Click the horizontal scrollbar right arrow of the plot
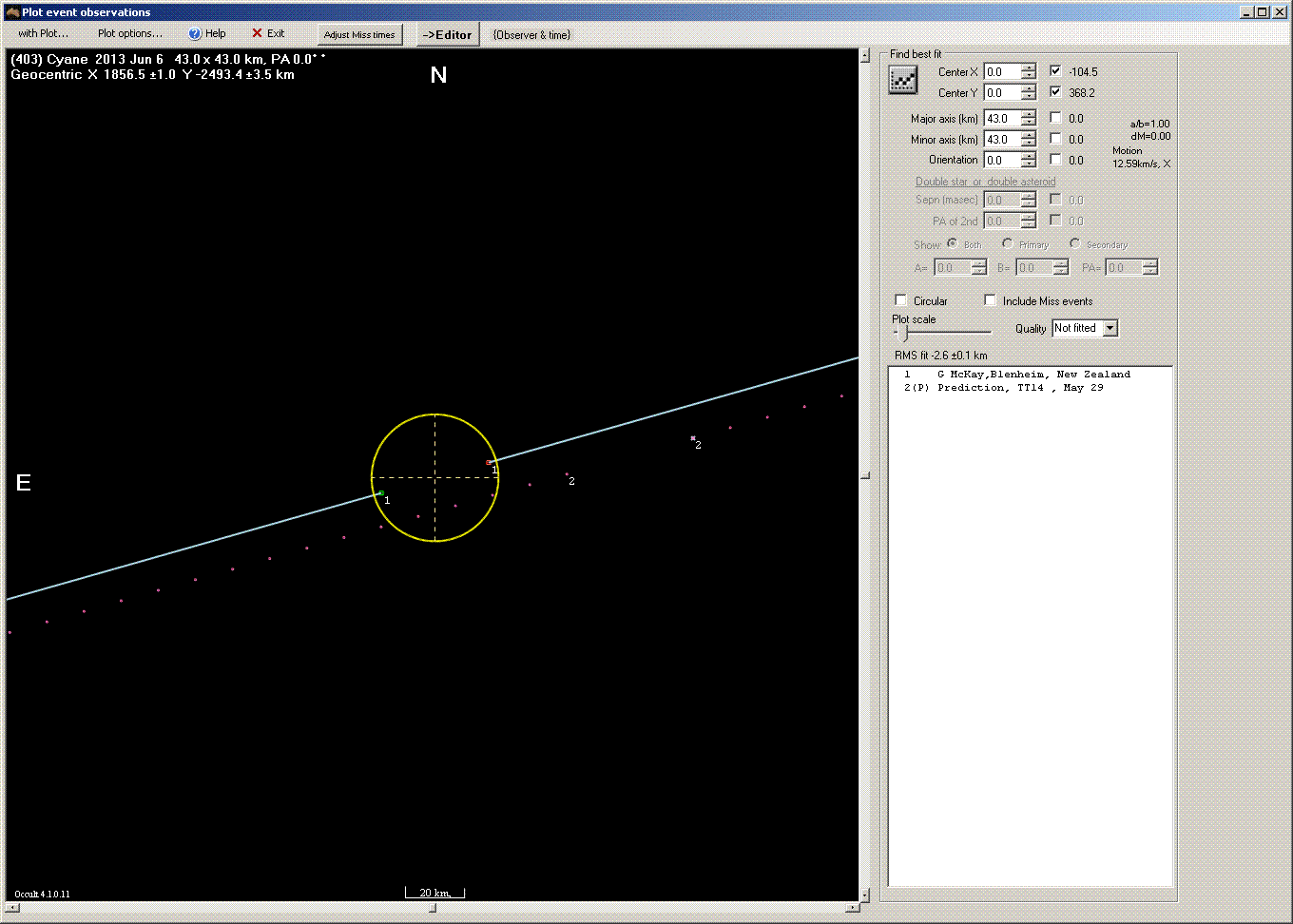 852,908
